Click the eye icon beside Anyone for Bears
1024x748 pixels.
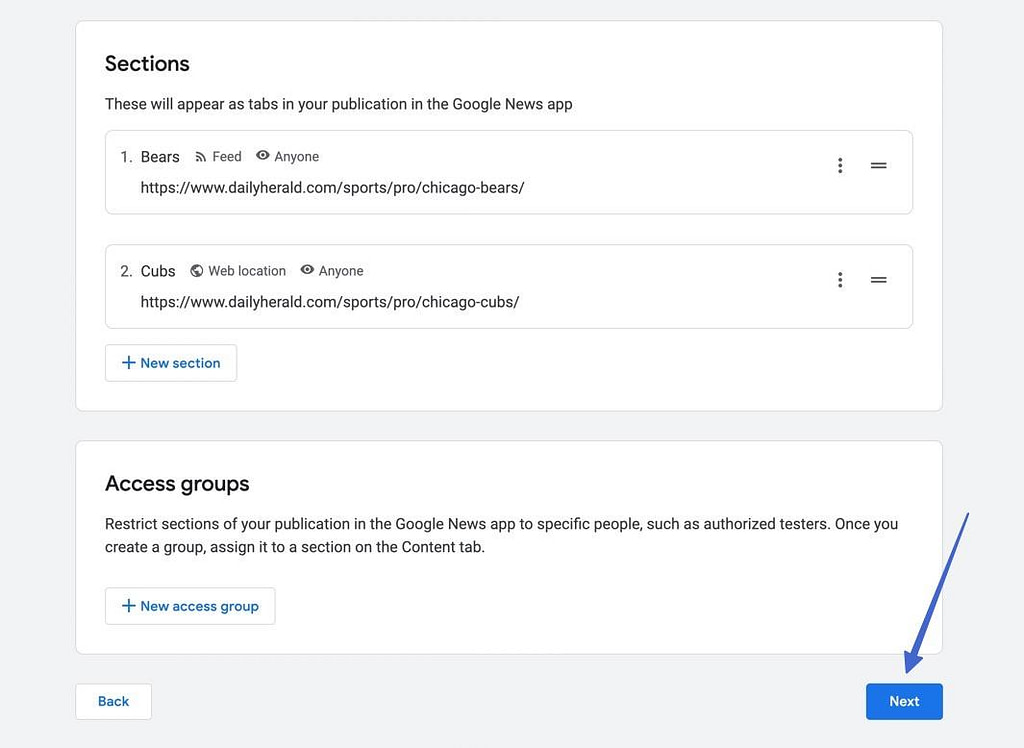coord(263,156)
